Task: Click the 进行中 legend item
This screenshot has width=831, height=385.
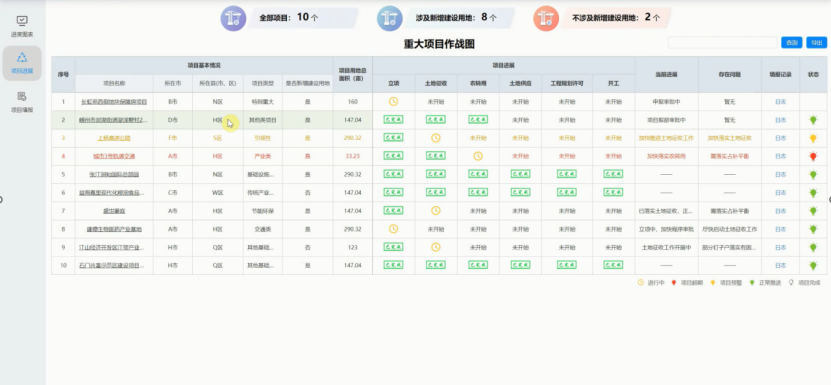Action: [651, 283]
